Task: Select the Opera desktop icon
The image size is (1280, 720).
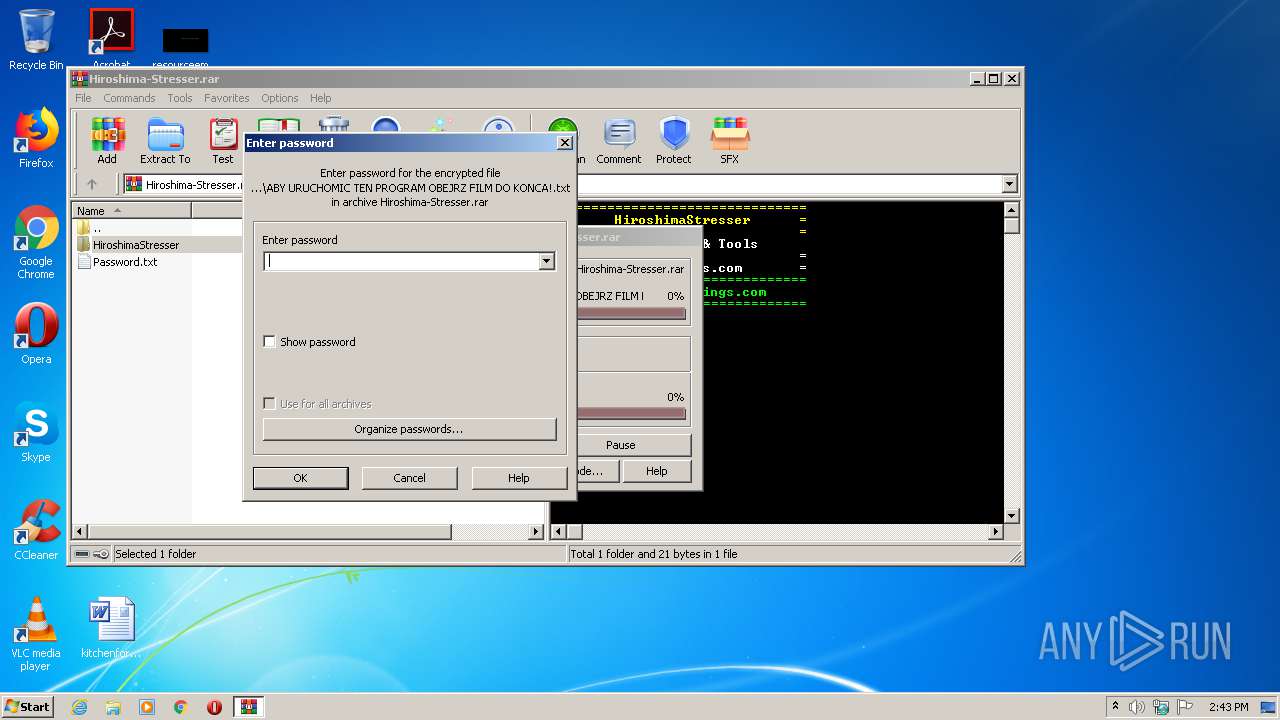Action: click(x=36, y=334)
